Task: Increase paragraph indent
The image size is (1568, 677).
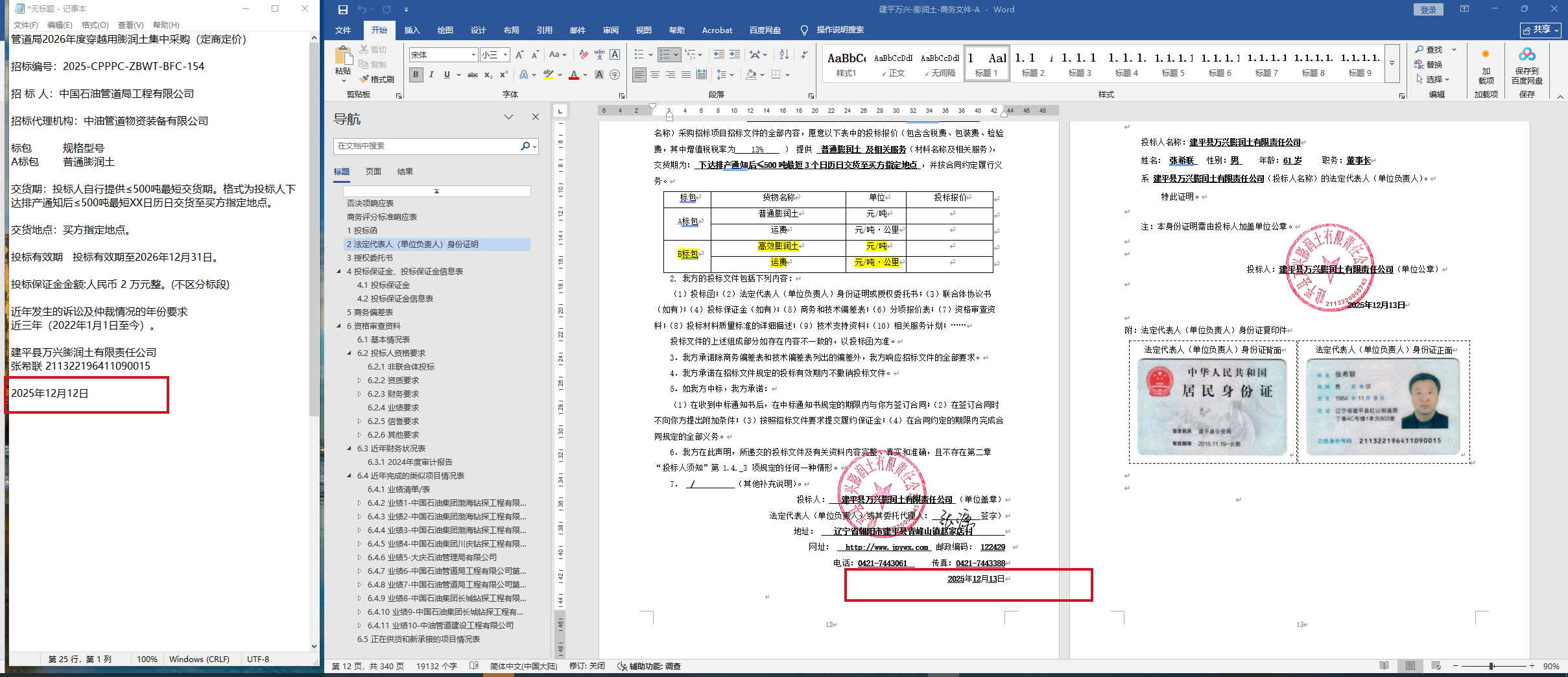Action: coord(735,55)
